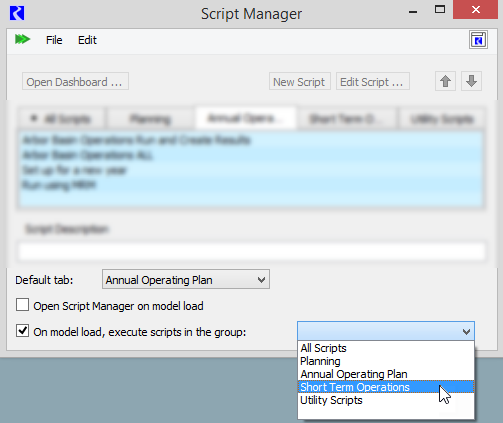This screenshot has height=423, width=503.
Task: Maximize the Script Manager window
Action: (440, 10)
